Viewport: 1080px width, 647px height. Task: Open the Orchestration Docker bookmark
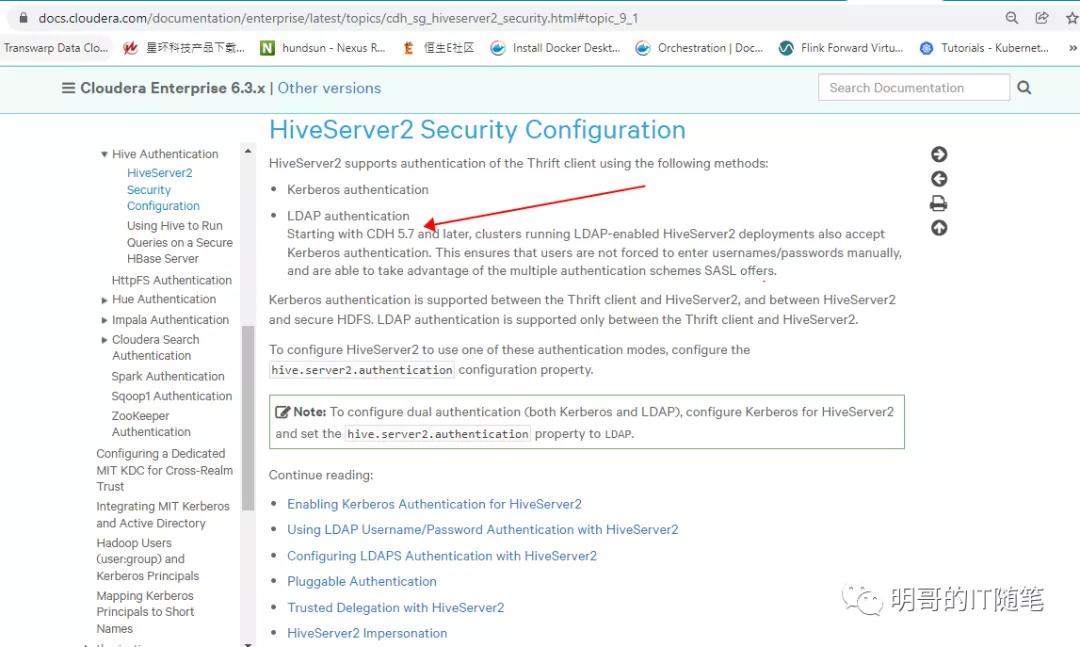click(699, 48)
